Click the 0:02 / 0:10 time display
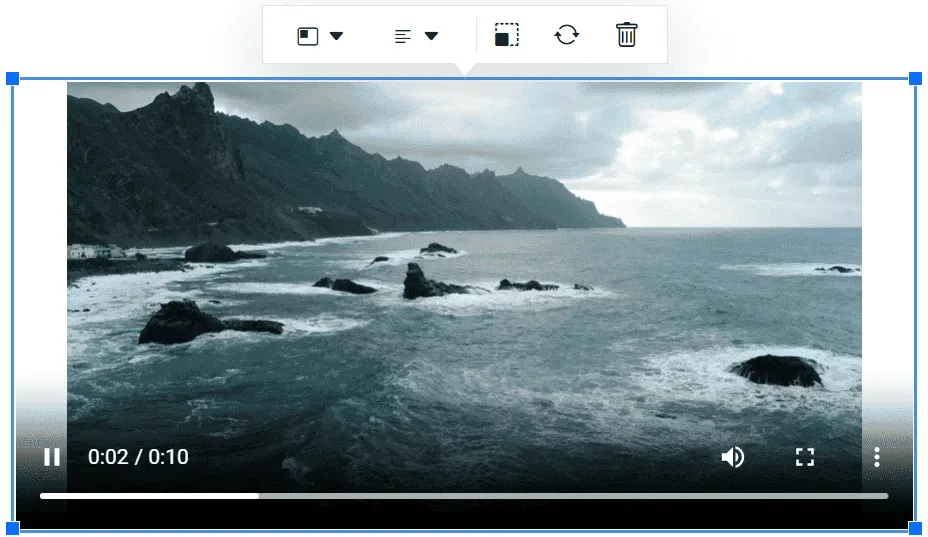The width and height of the screenshot is (928, 537). pyautogui.click(x=138, y=457)
